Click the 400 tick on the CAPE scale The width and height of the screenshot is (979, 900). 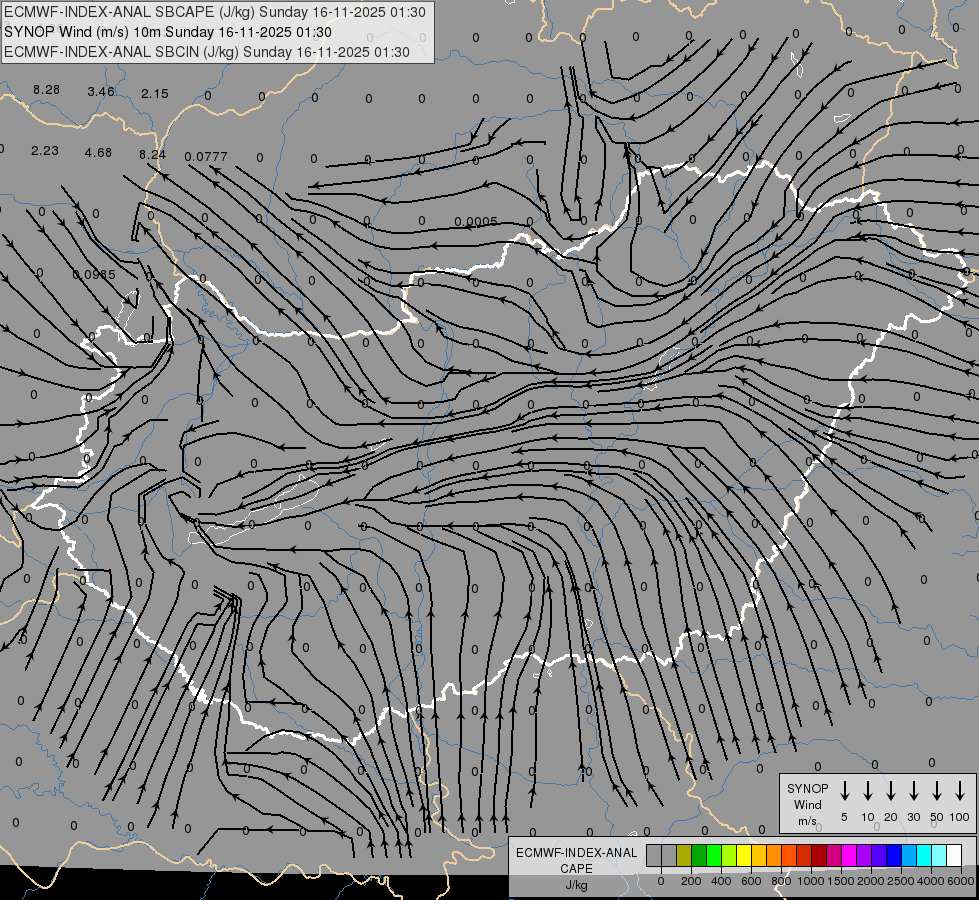point(721,881)
